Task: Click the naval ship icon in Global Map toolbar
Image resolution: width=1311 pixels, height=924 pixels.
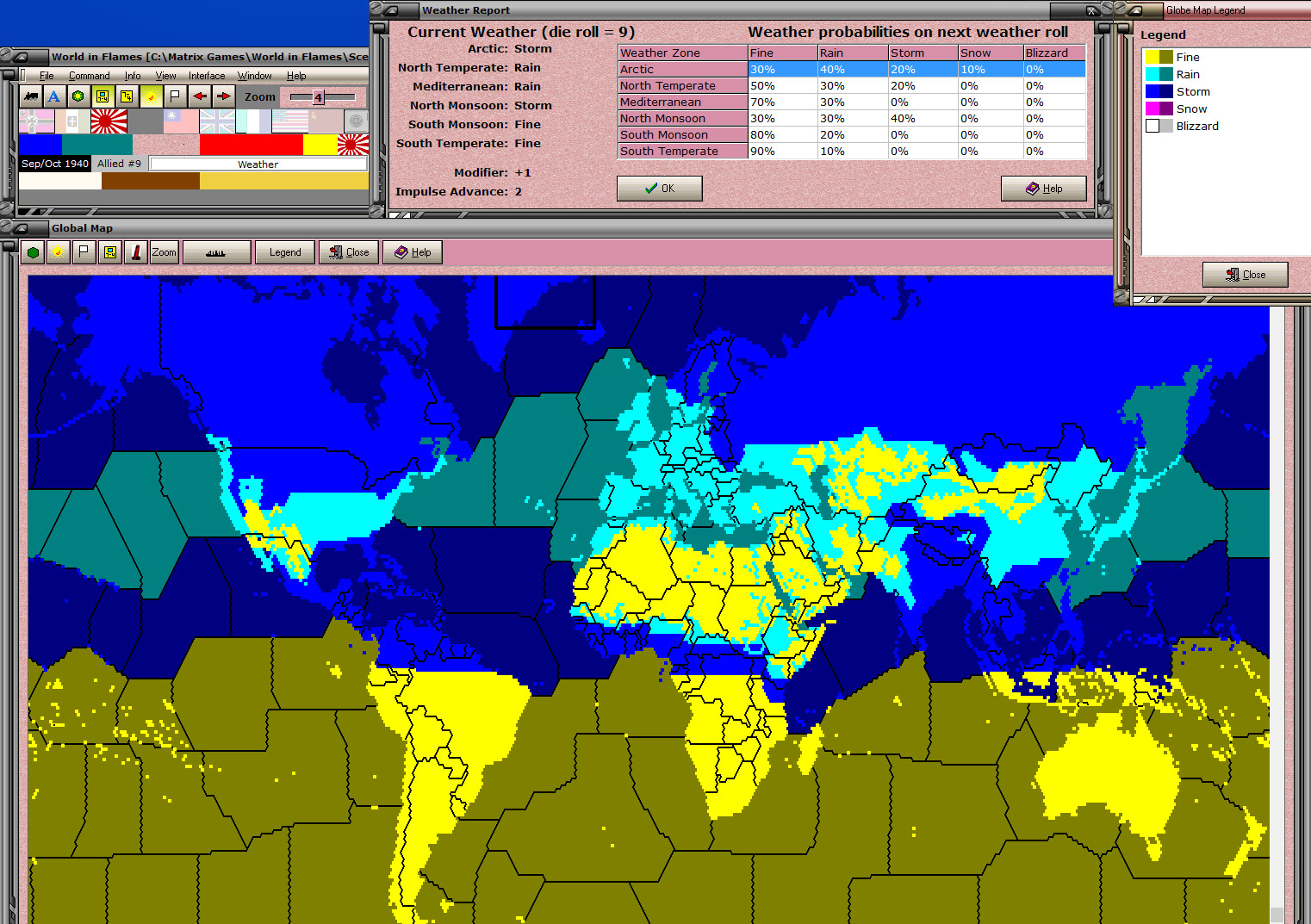Action: (216, 251)
